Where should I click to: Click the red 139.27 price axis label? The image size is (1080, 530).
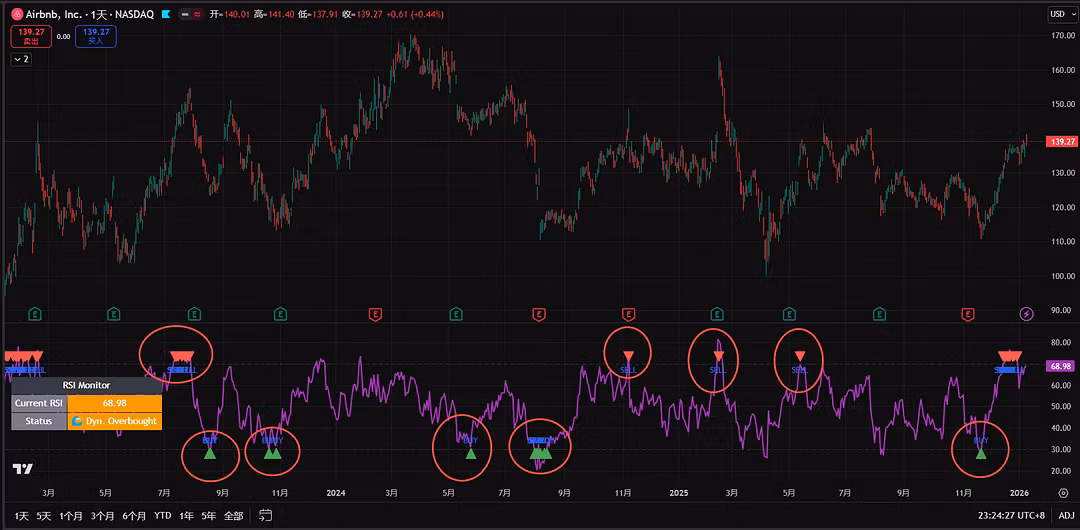tap(1061, 141)
